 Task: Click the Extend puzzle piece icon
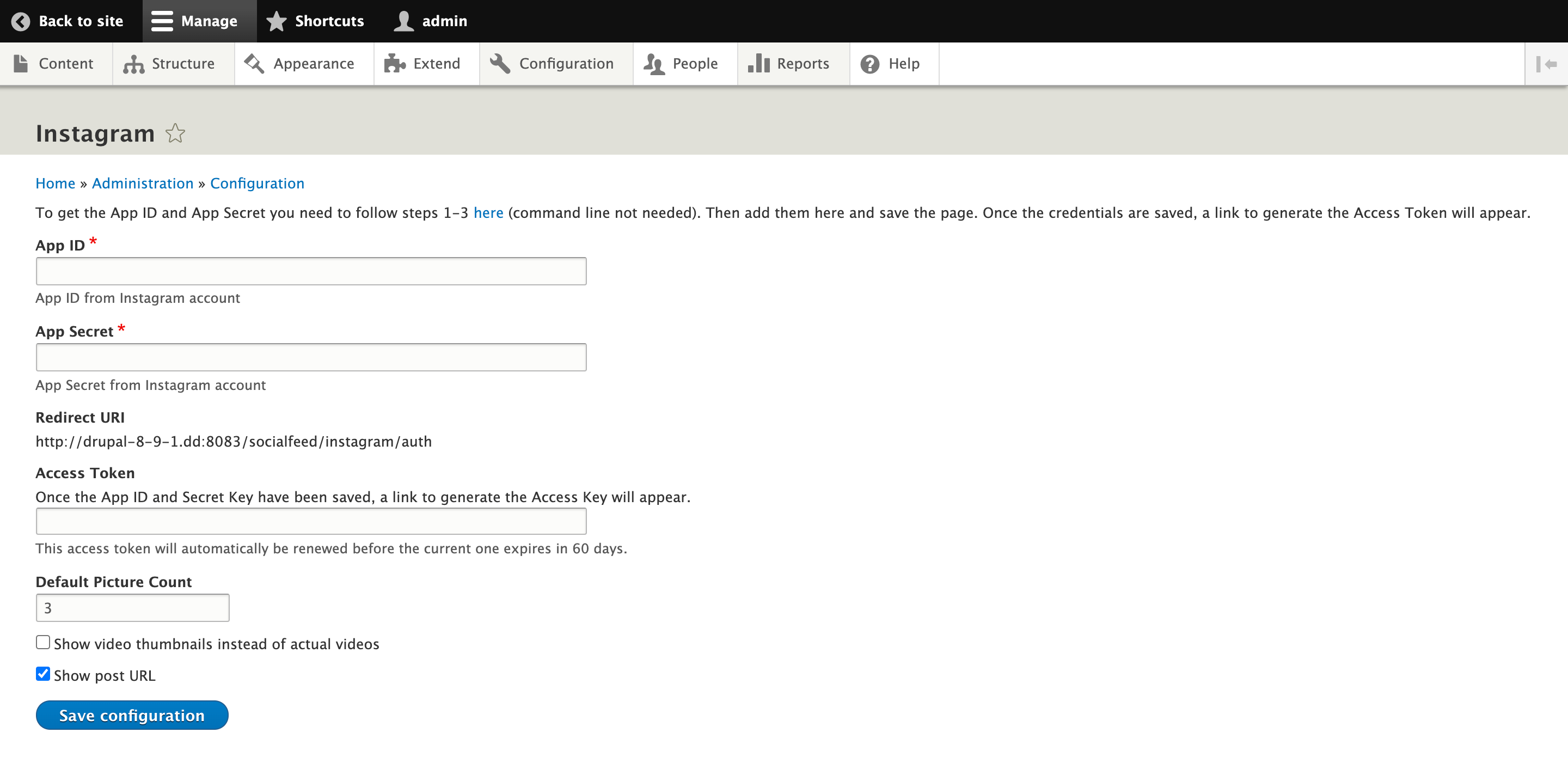coord(395,63)
